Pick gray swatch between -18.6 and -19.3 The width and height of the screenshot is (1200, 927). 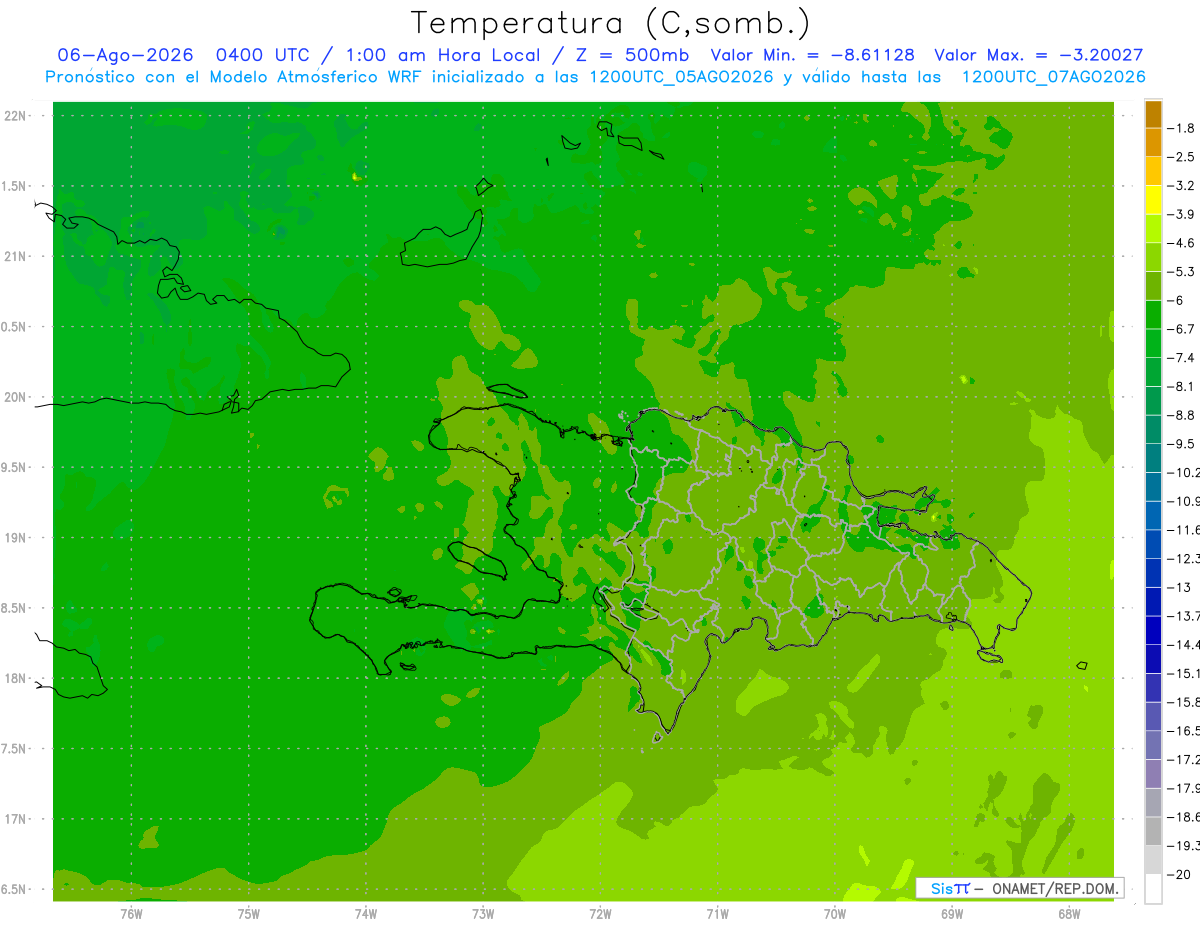[1153, 832]
